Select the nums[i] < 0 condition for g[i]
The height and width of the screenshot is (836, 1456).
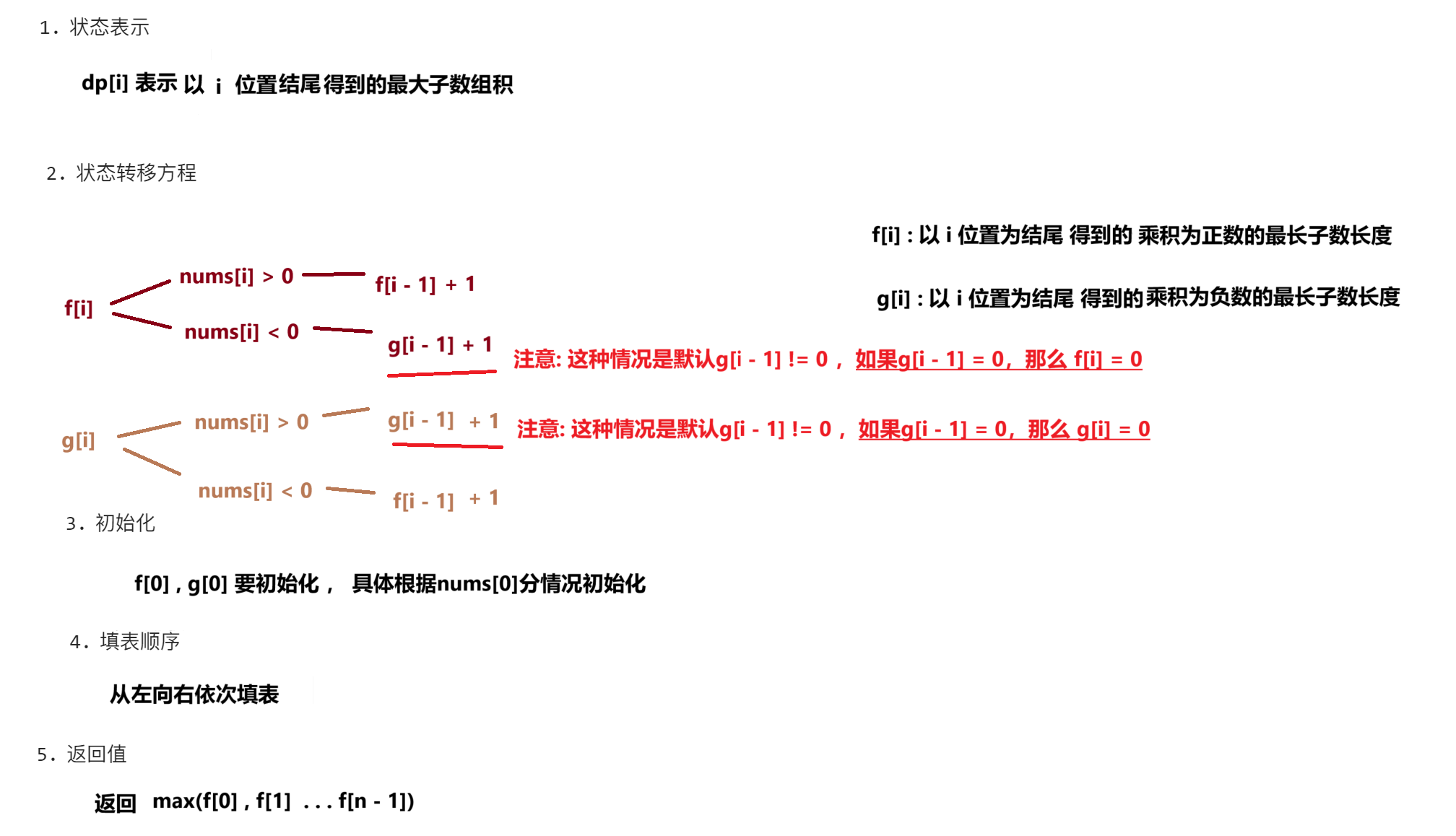point(246,490)
